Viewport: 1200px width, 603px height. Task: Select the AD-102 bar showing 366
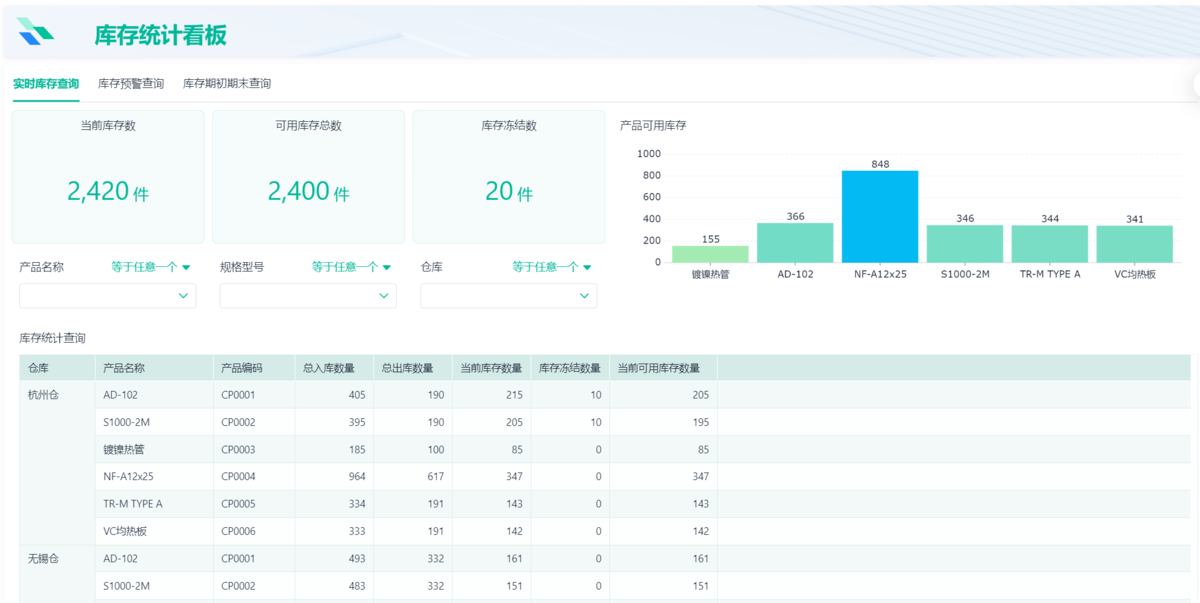pos(795,242)
